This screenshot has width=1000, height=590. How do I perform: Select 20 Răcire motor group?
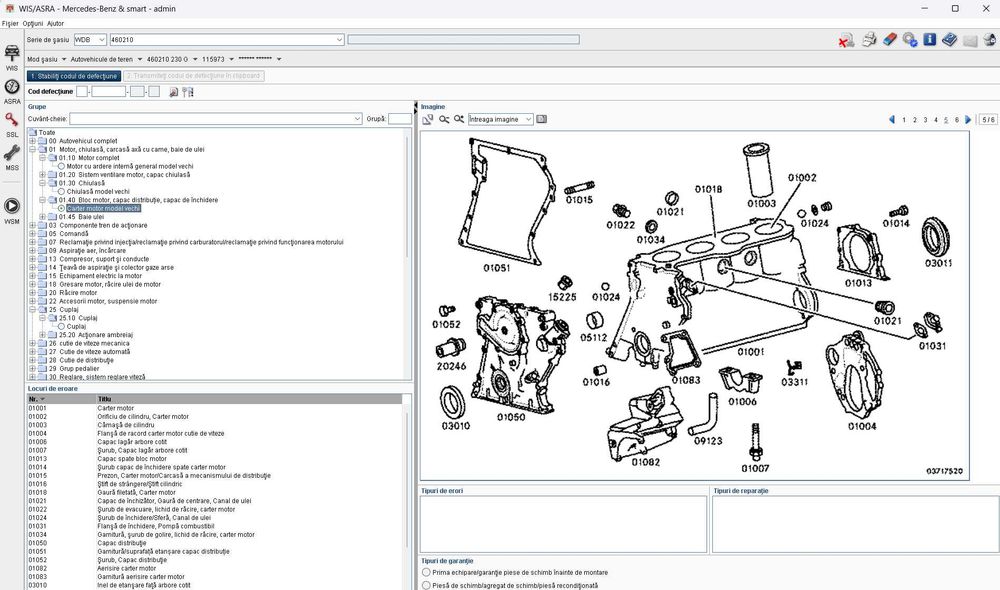click(x=73, y=293)
